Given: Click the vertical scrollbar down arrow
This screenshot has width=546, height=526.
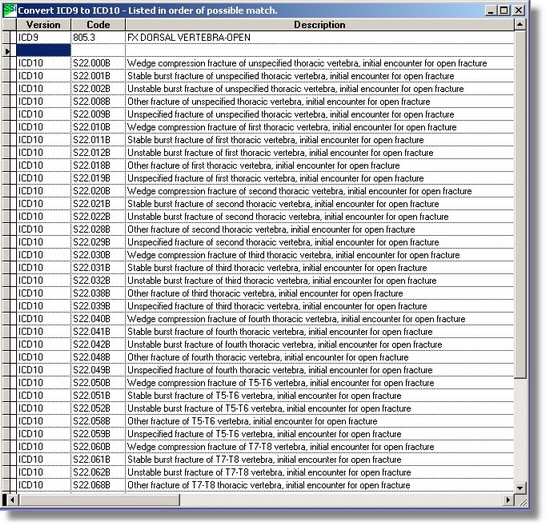Looking at the screenshot, I should 520,487.
